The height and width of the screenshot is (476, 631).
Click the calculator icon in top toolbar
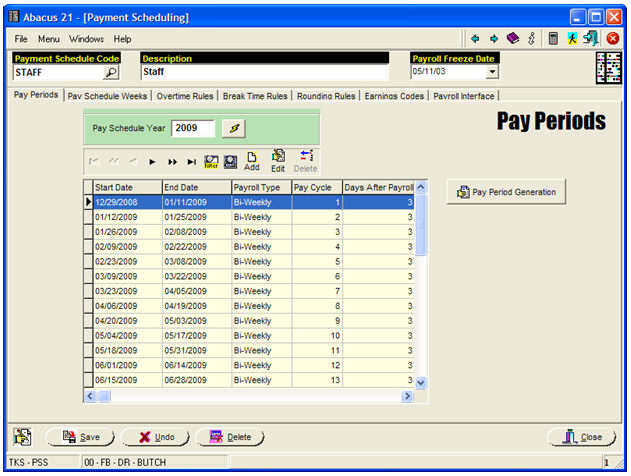[x=552, y=38]
